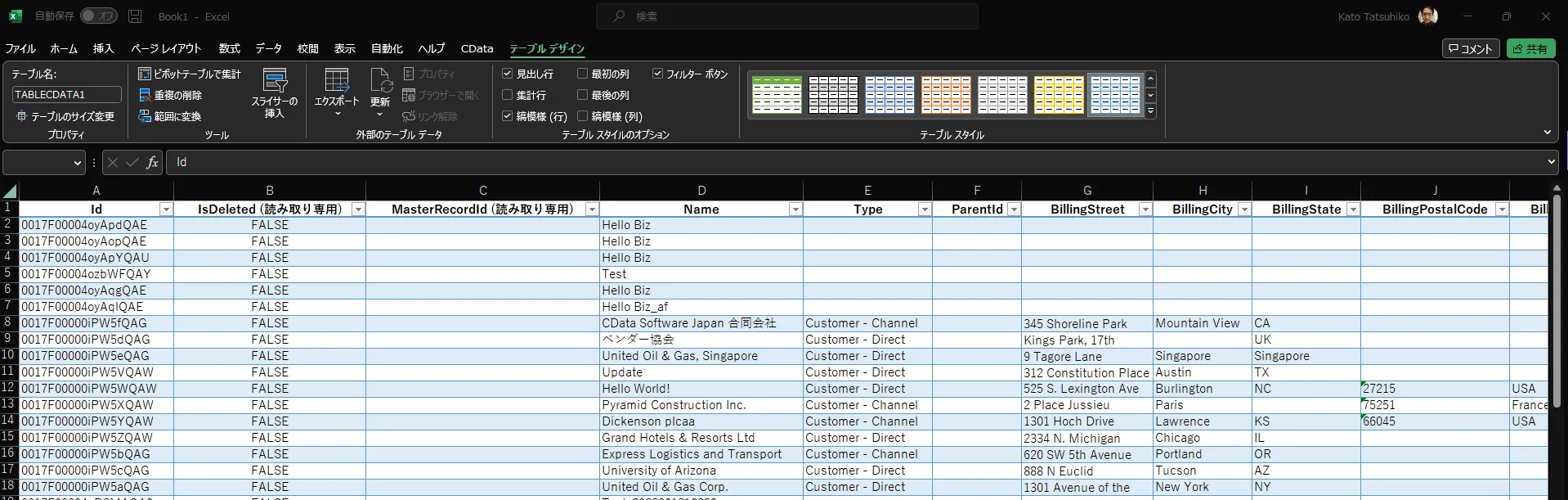Open the コメント comments button
The image size is (1568, 500).
[1470, 49]
